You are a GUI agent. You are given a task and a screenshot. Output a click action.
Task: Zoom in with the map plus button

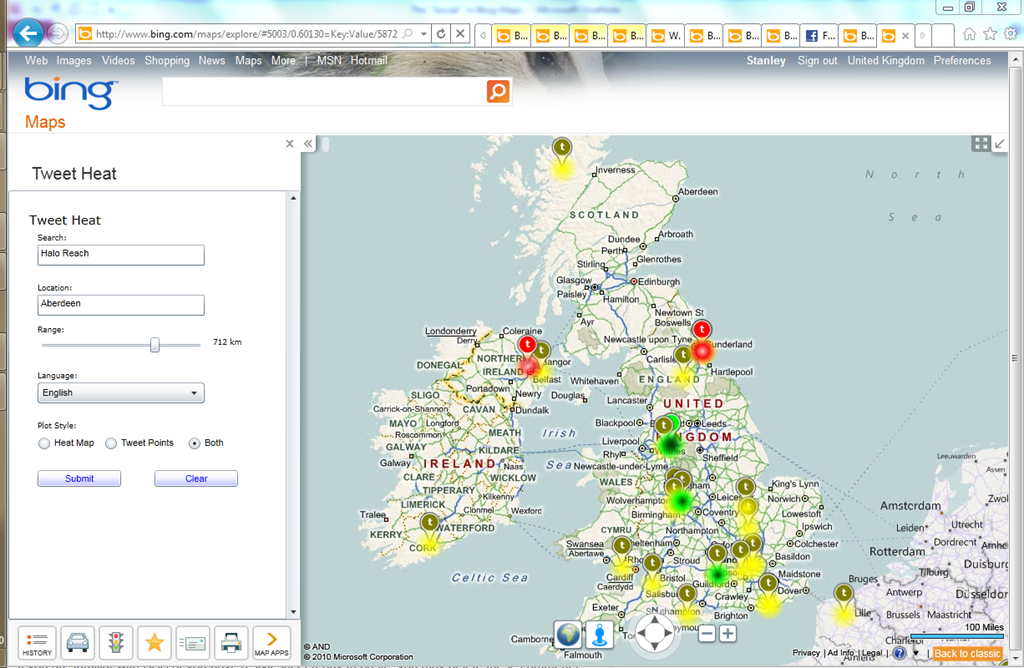727,633
